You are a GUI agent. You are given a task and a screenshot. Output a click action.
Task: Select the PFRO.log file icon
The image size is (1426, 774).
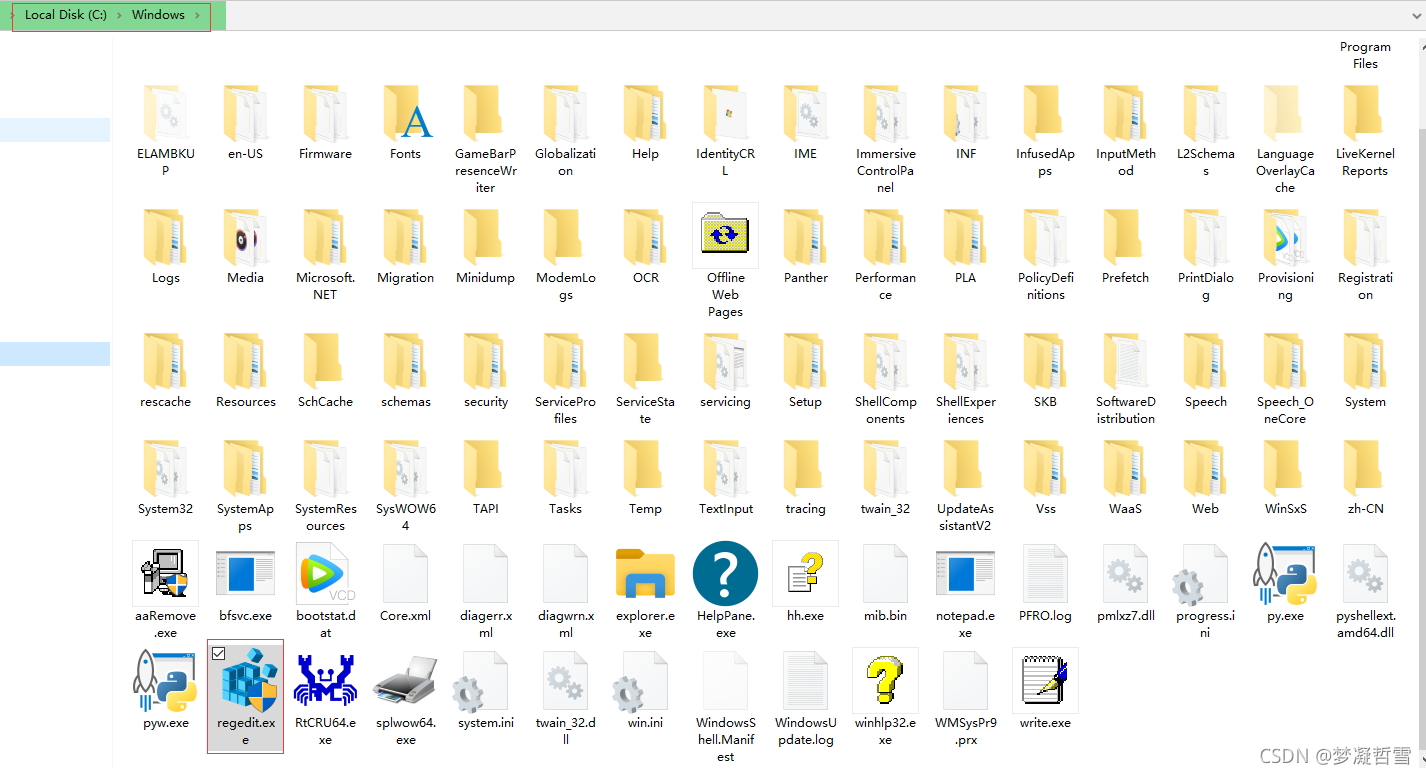[x=1045, y=574]
